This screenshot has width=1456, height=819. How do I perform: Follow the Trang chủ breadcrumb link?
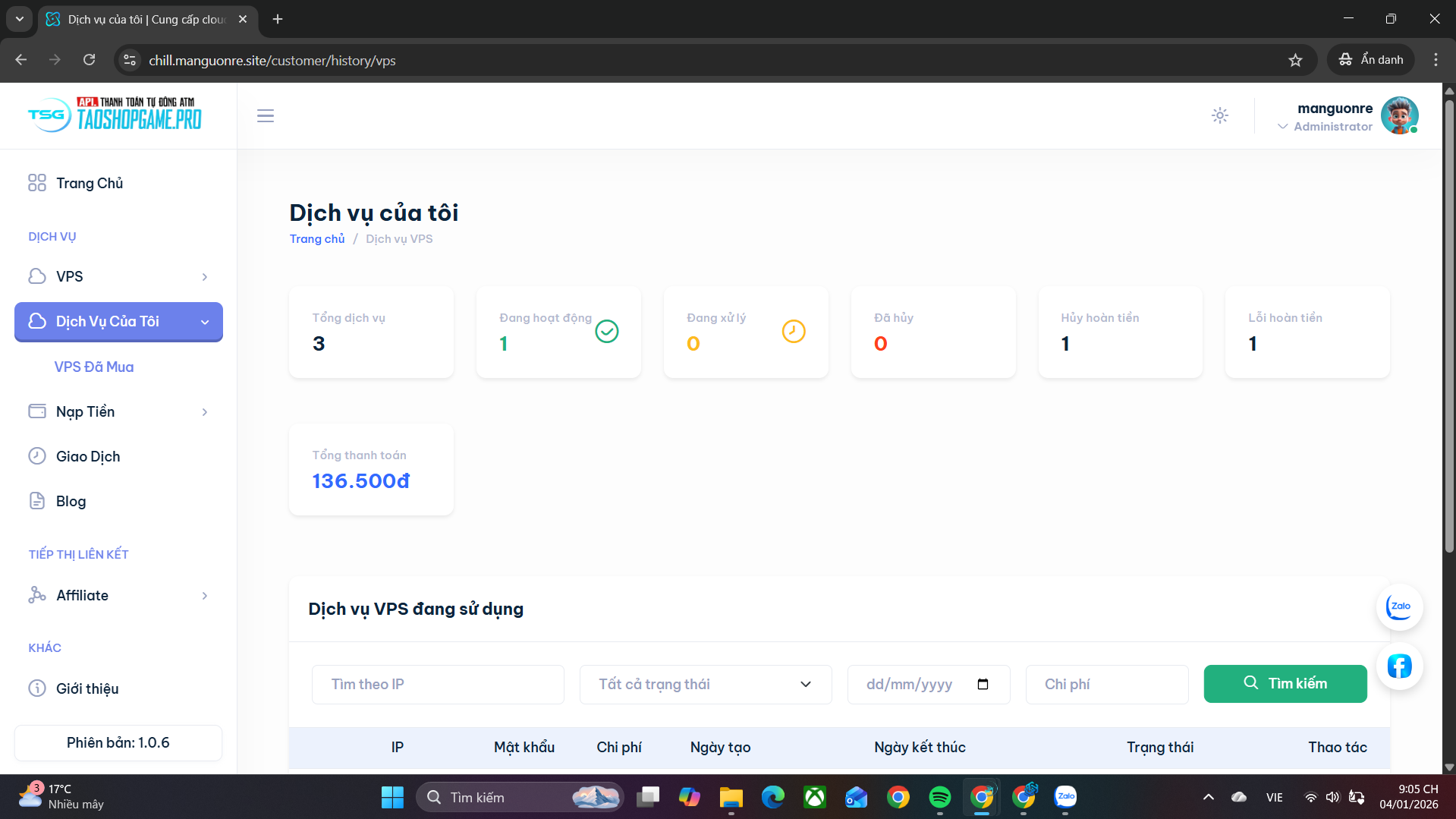point(316,238)
